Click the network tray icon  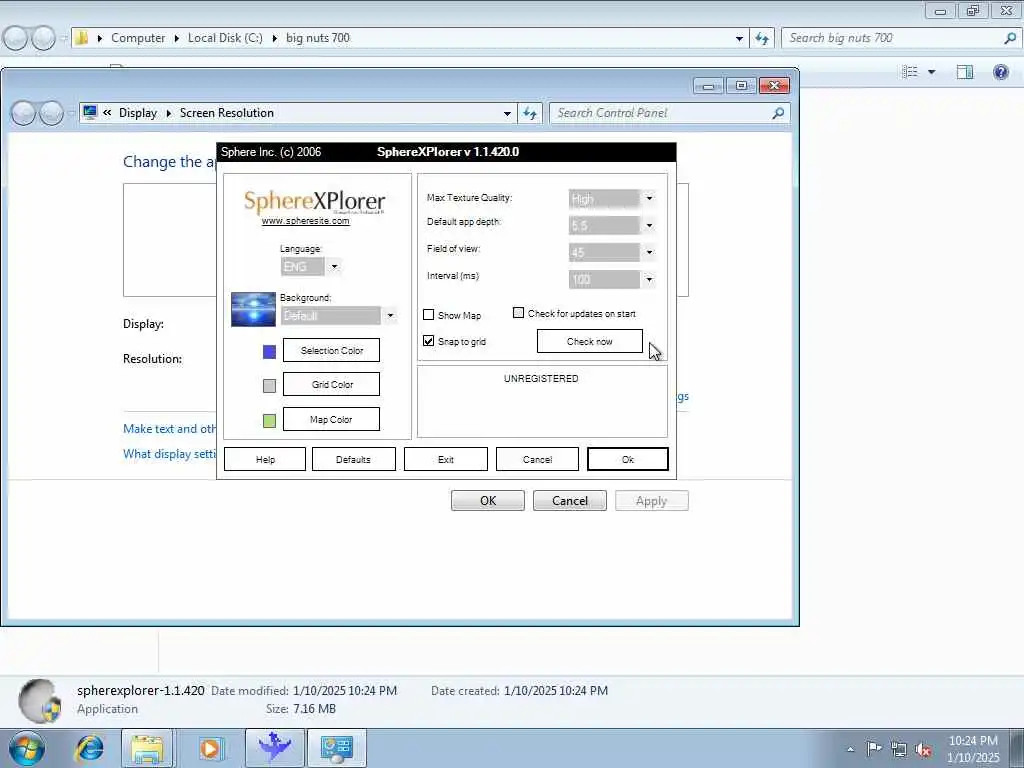point(899,749)
